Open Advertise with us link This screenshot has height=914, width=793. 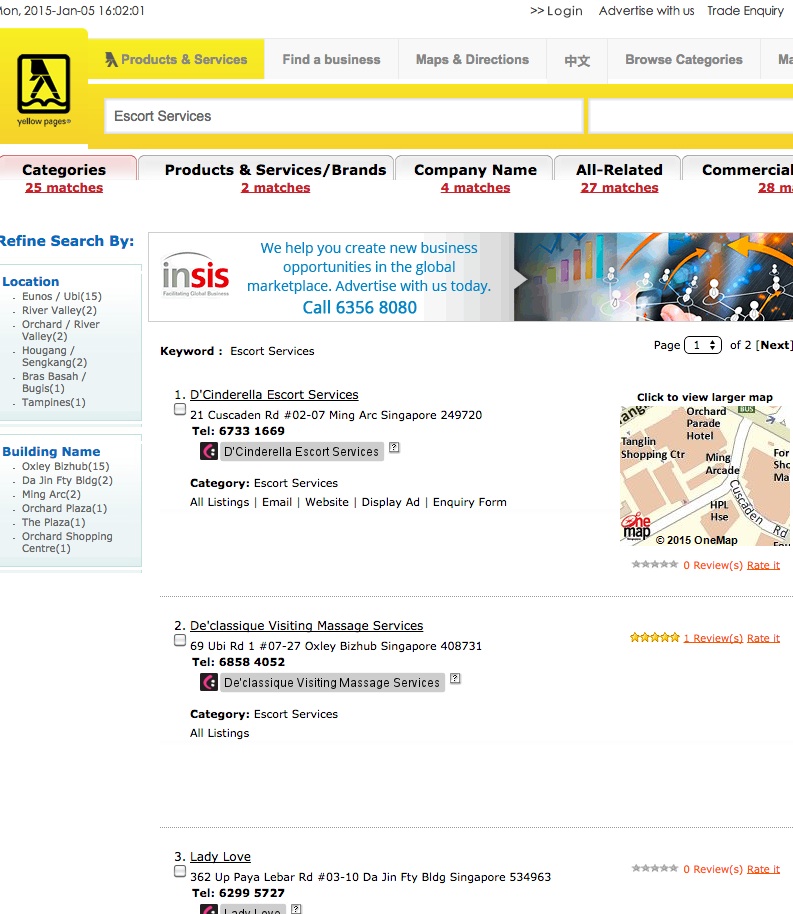click(x=647, y=10)
